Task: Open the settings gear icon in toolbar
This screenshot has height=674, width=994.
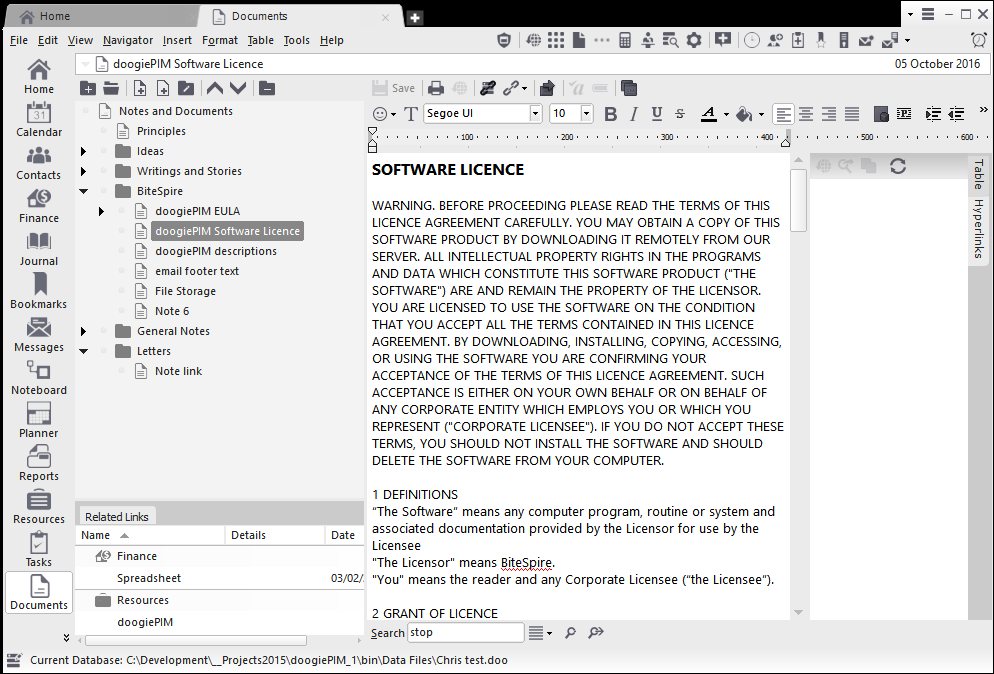Action: coord(694,41)
